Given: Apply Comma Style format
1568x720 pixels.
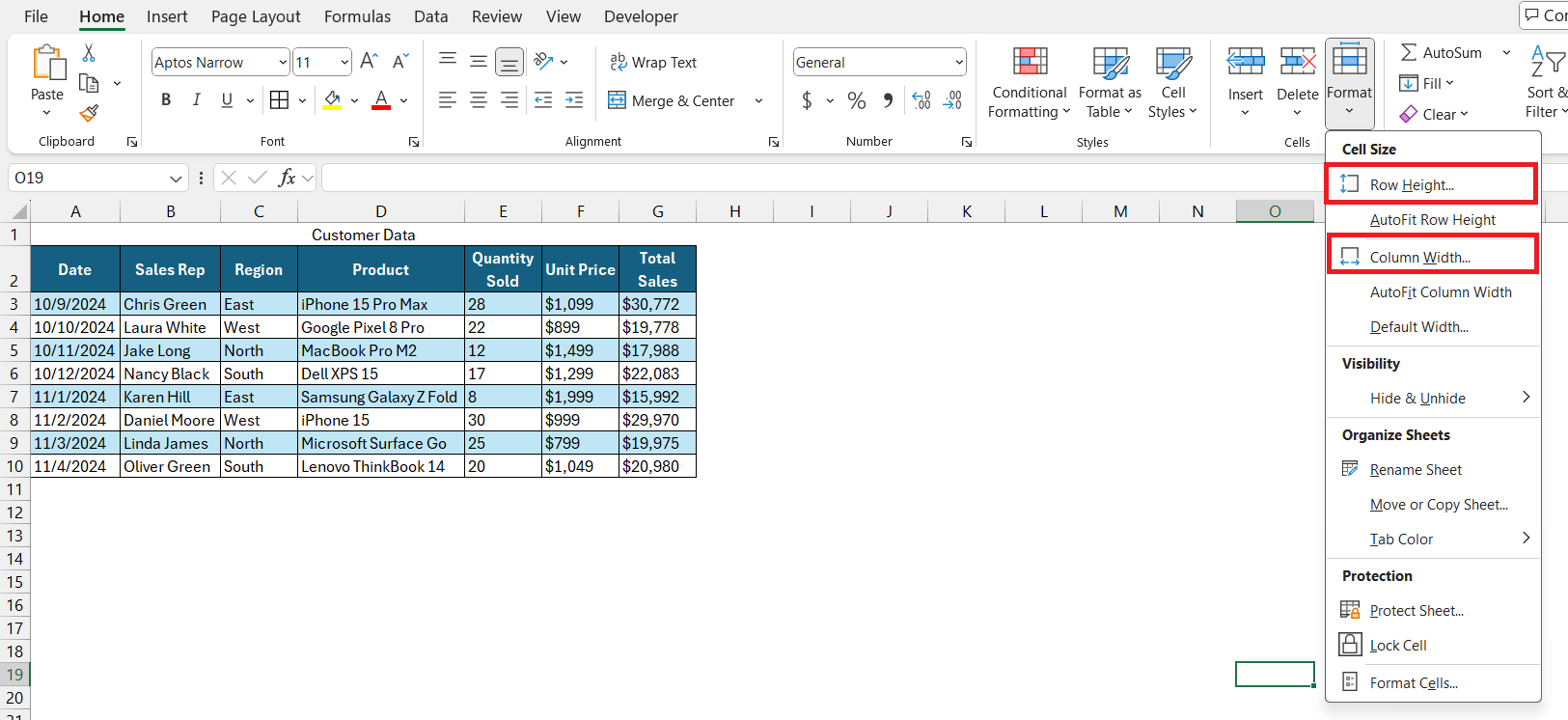Looking at the screenshot, I should click(888, 100).
